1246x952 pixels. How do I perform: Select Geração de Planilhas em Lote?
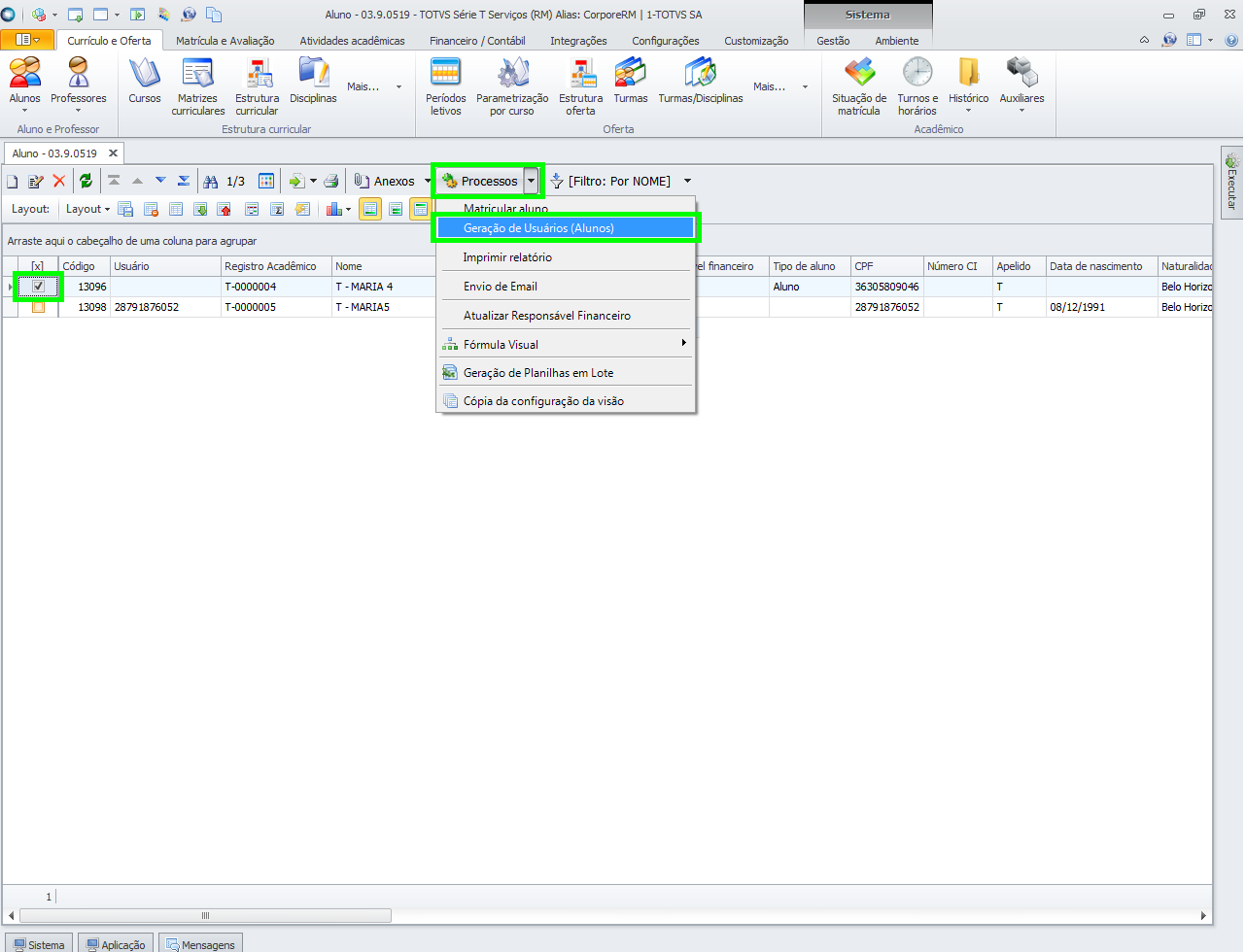tap(566, 373)
